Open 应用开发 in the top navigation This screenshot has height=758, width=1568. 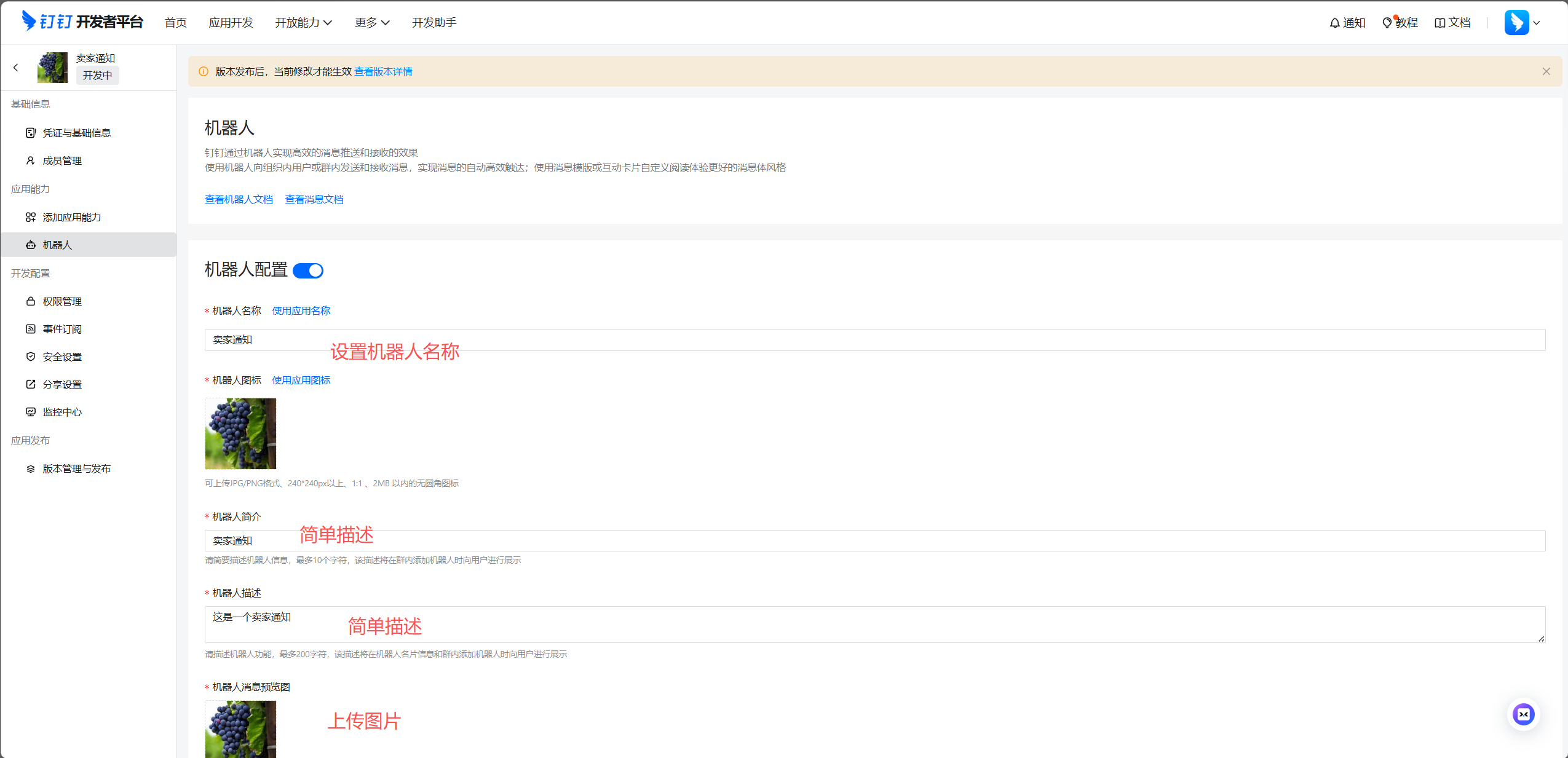coord(231,23)
